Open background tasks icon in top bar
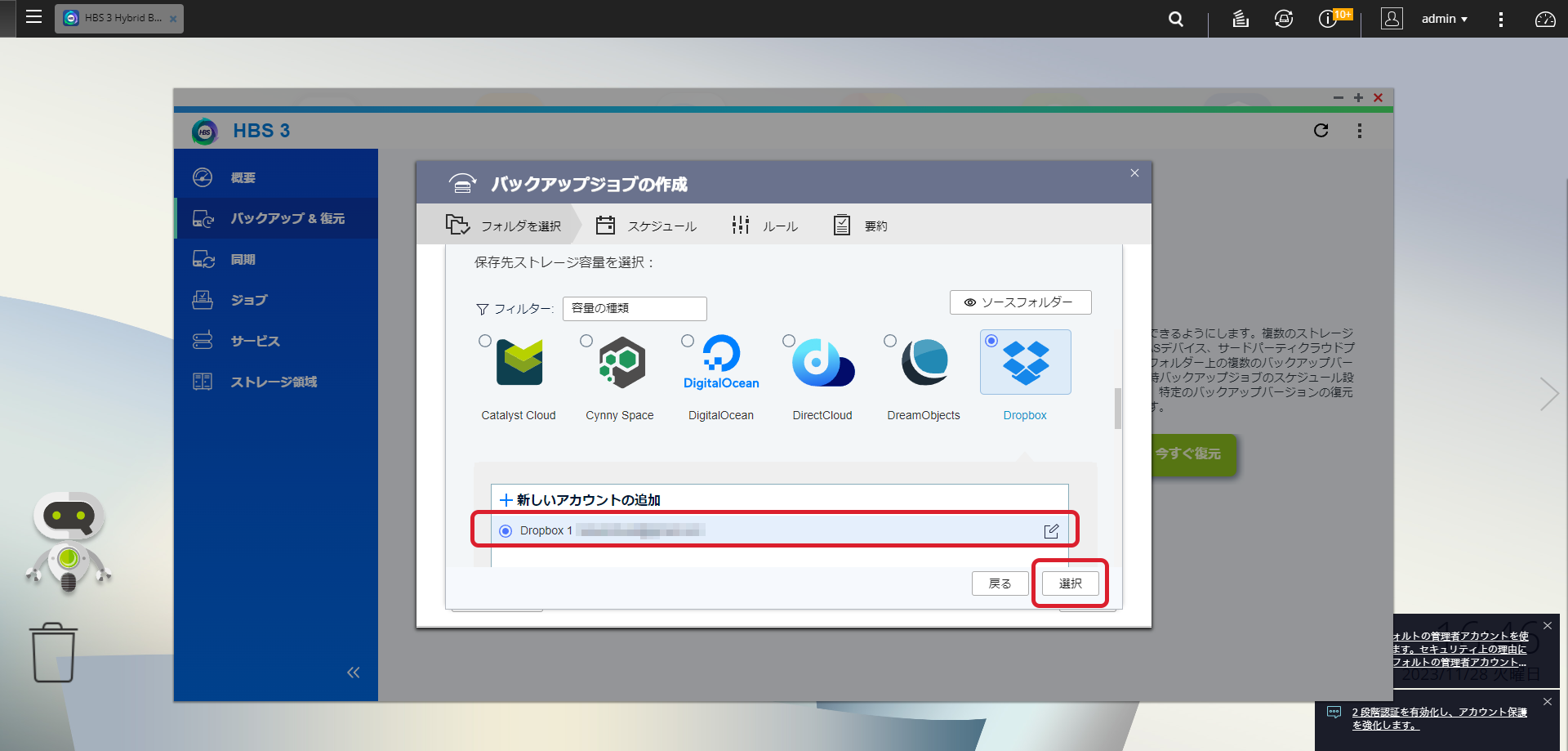The image size is (1568, 751). [x=1241, y=18]
